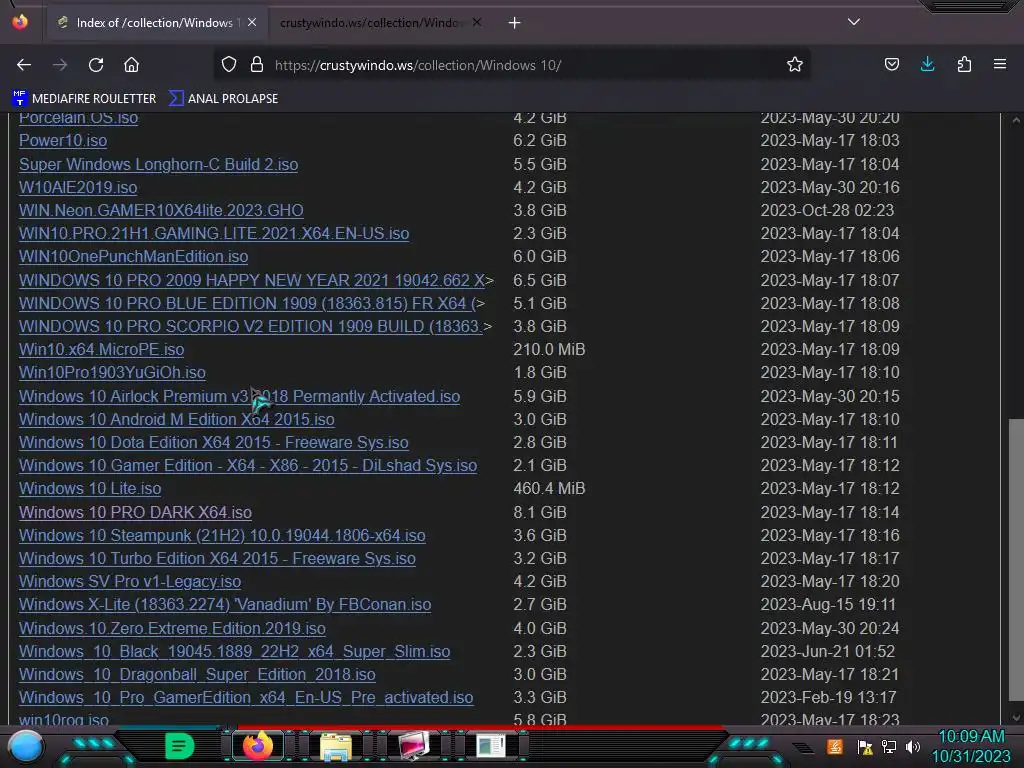Open Windows 10 Android M Edition link
The width and height of the screenshot is (1024, 768).
176,419
